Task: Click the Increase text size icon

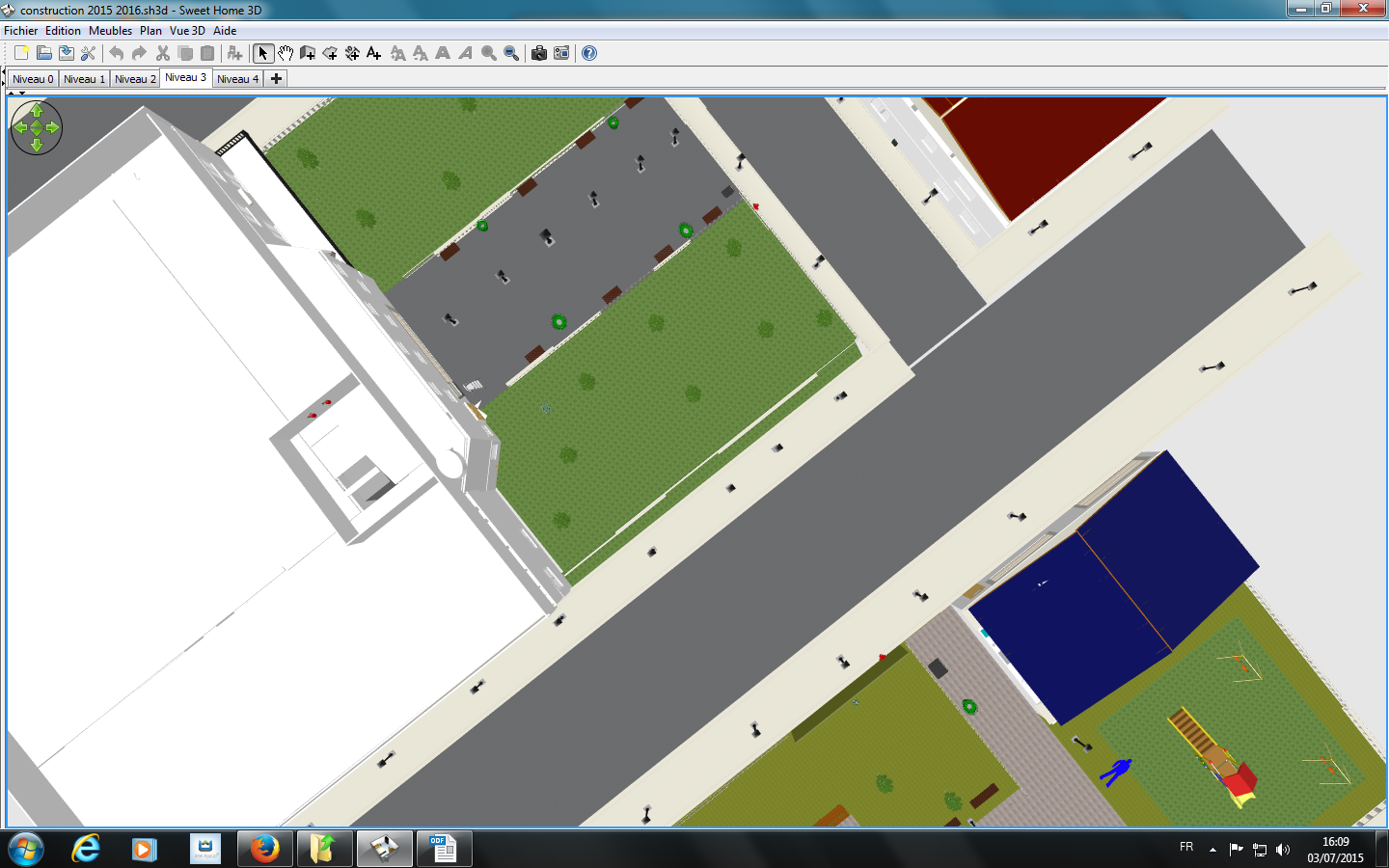Action: click(x=397, y=53)
